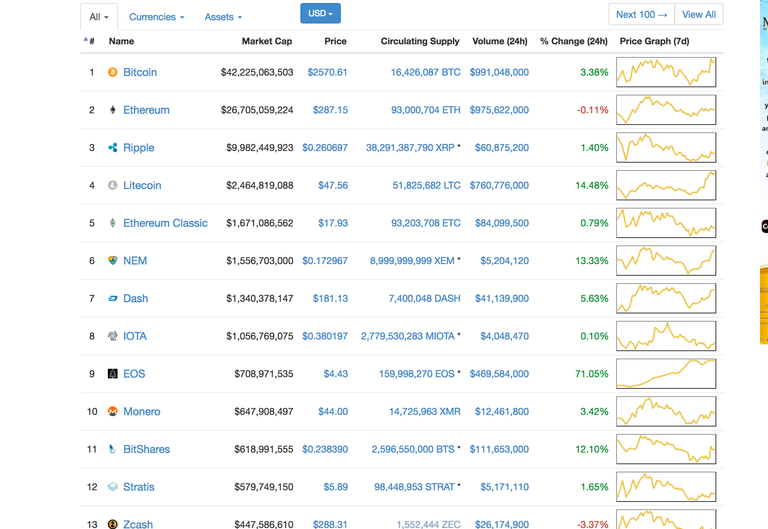Click Ethereum volume $975,622,000
This screenshot has height=529, width=768.
click(499, 110)
